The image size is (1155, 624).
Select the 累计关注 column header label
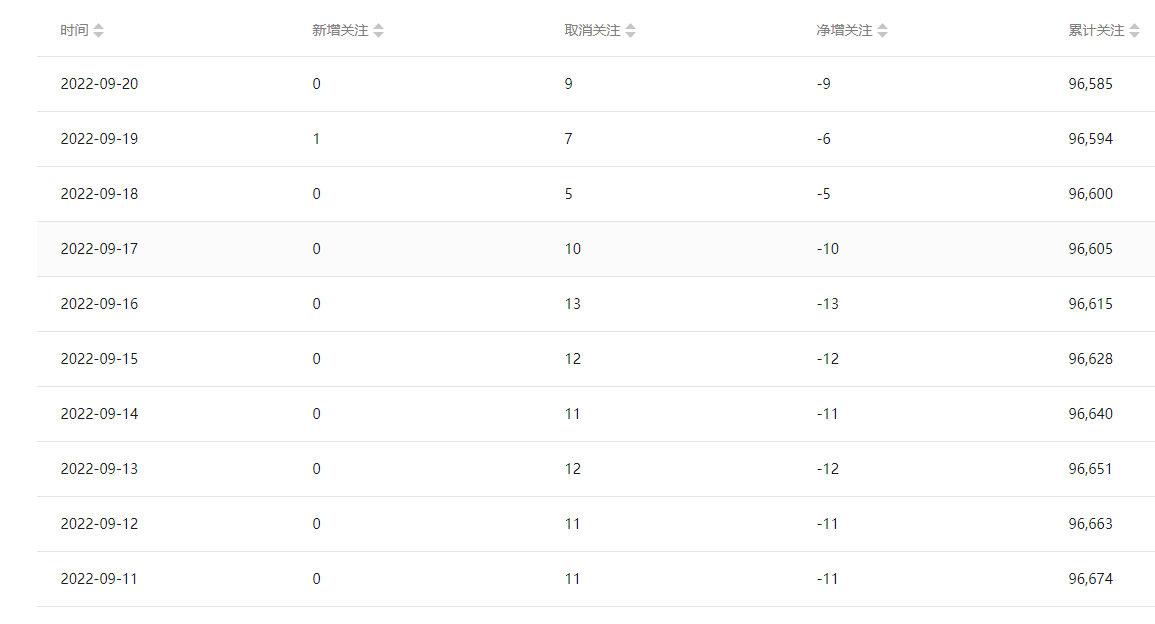(x=1096, y=30)
